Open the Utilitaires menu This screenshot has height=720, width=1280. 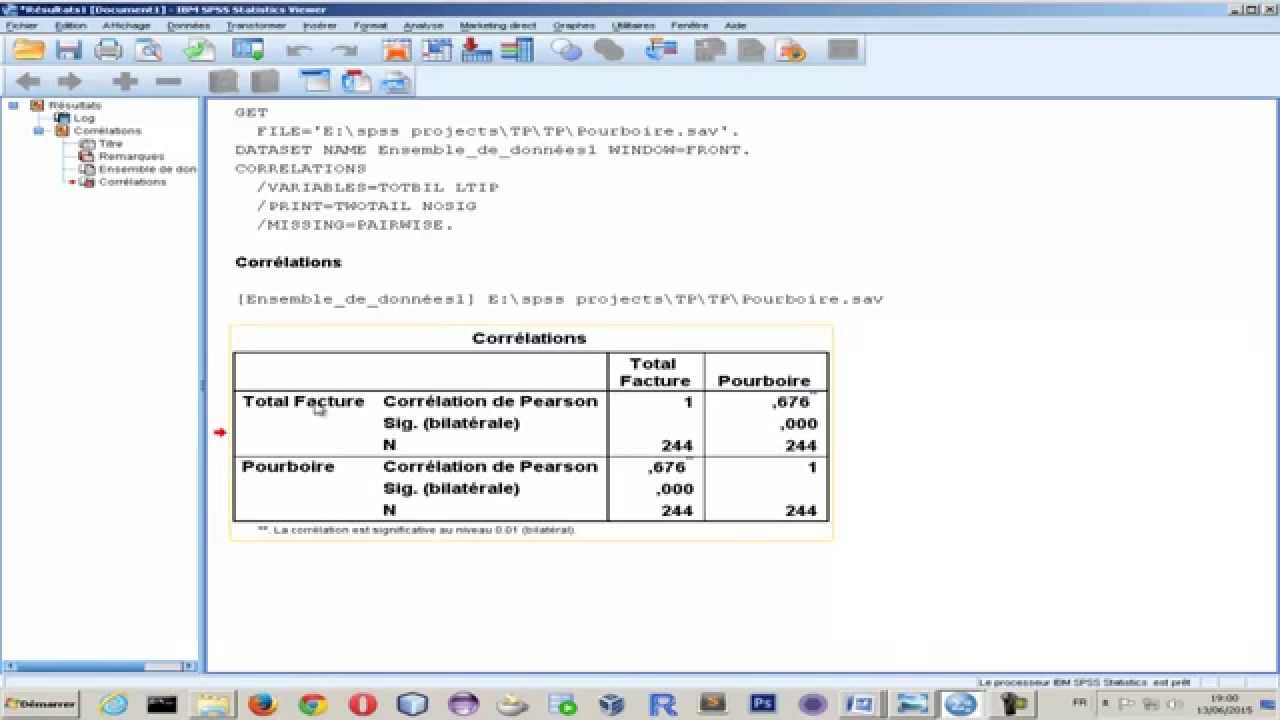pos(633,25)
